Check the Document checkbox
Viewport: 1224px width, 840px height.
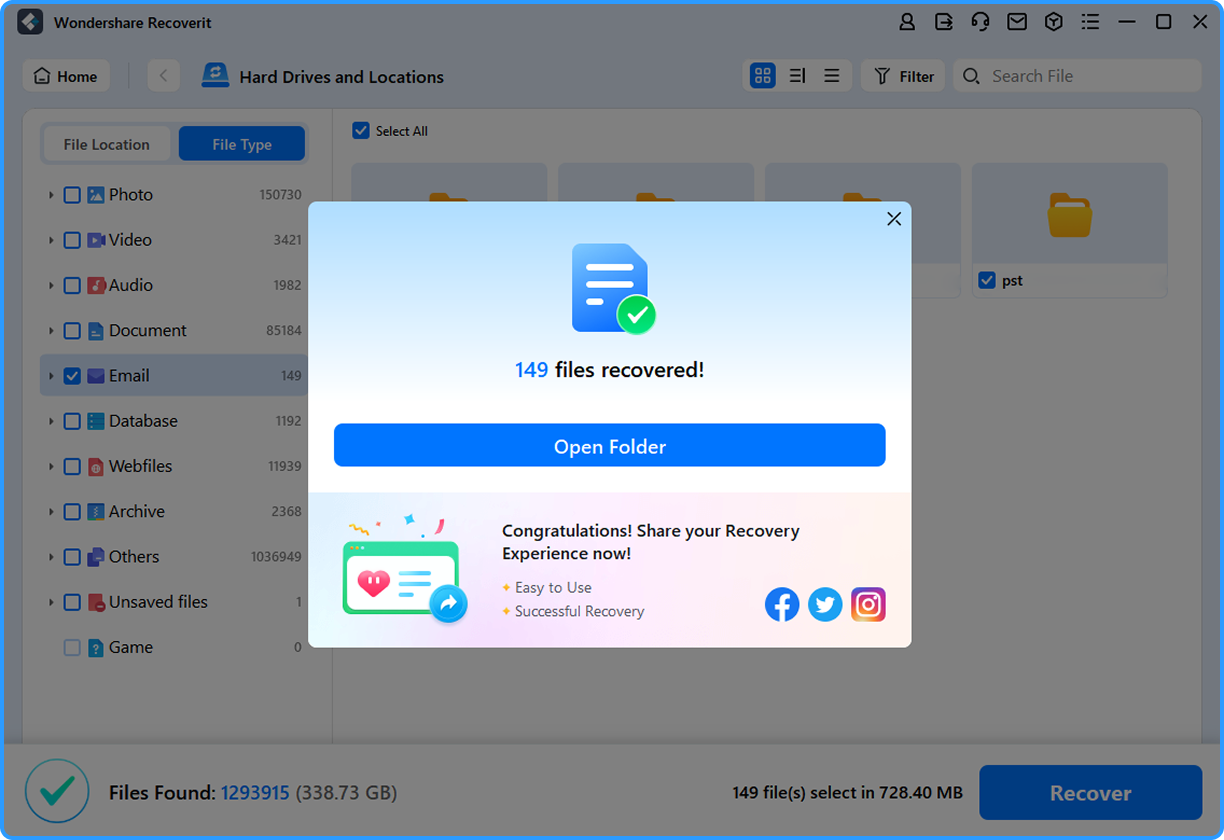click(x=72, y=331)
